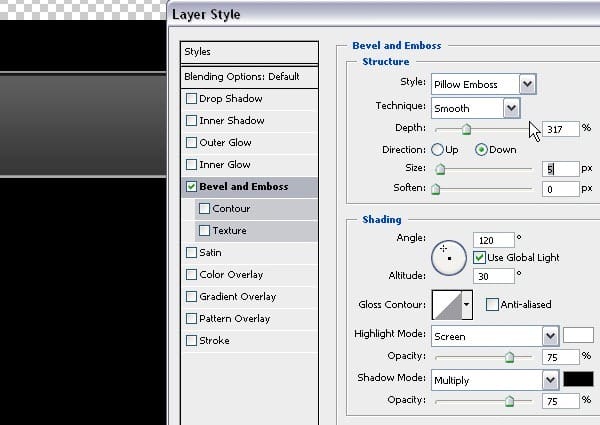Viewport: 600px width, 425px height.
Task: Check the Satin checkbox
Action: click(x=191, y=253)
